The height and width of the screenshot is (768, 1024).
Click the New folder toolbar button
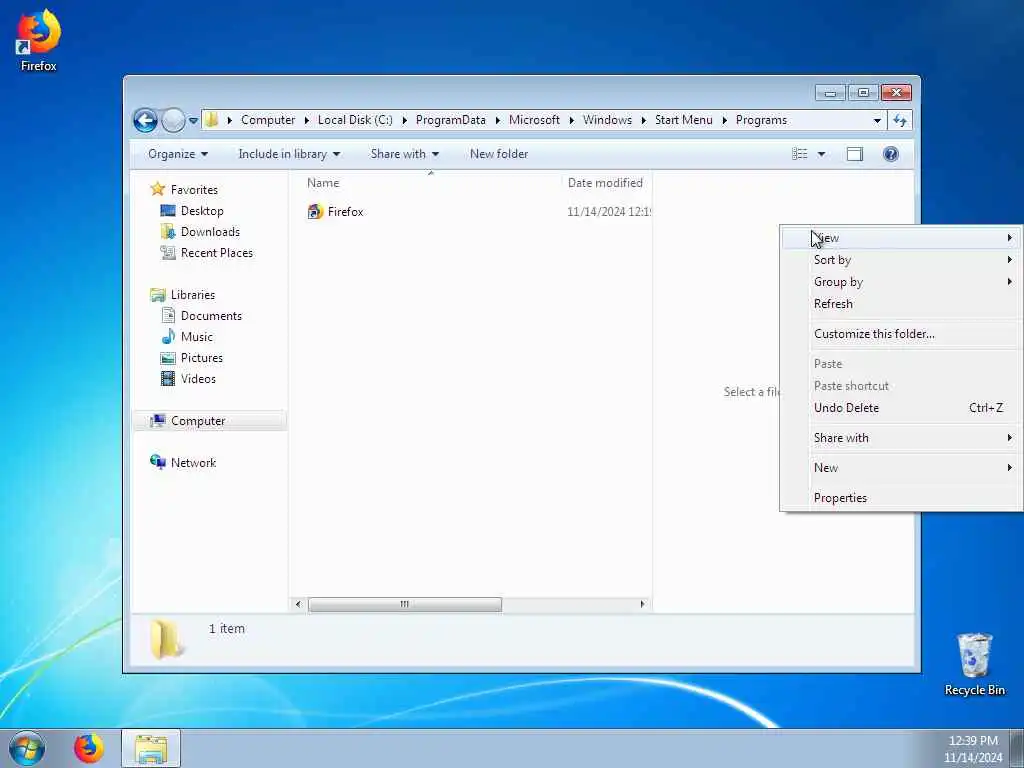point(499,154)
